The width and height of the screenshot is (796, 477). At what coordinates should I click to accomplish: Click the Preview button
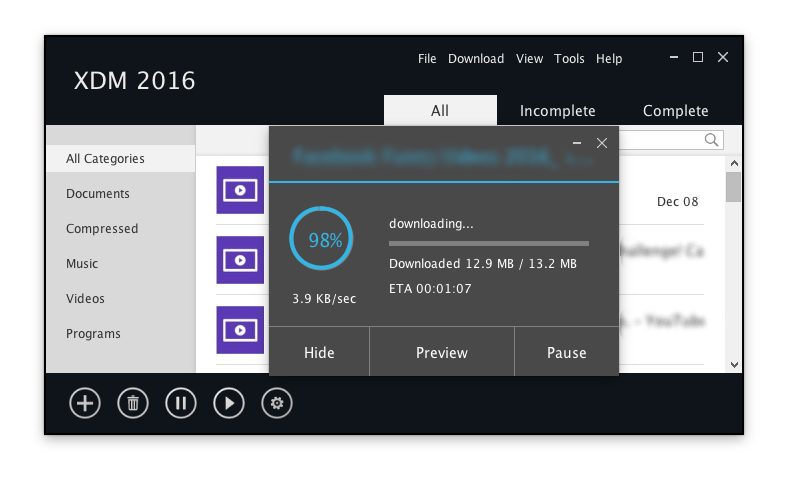442,352
